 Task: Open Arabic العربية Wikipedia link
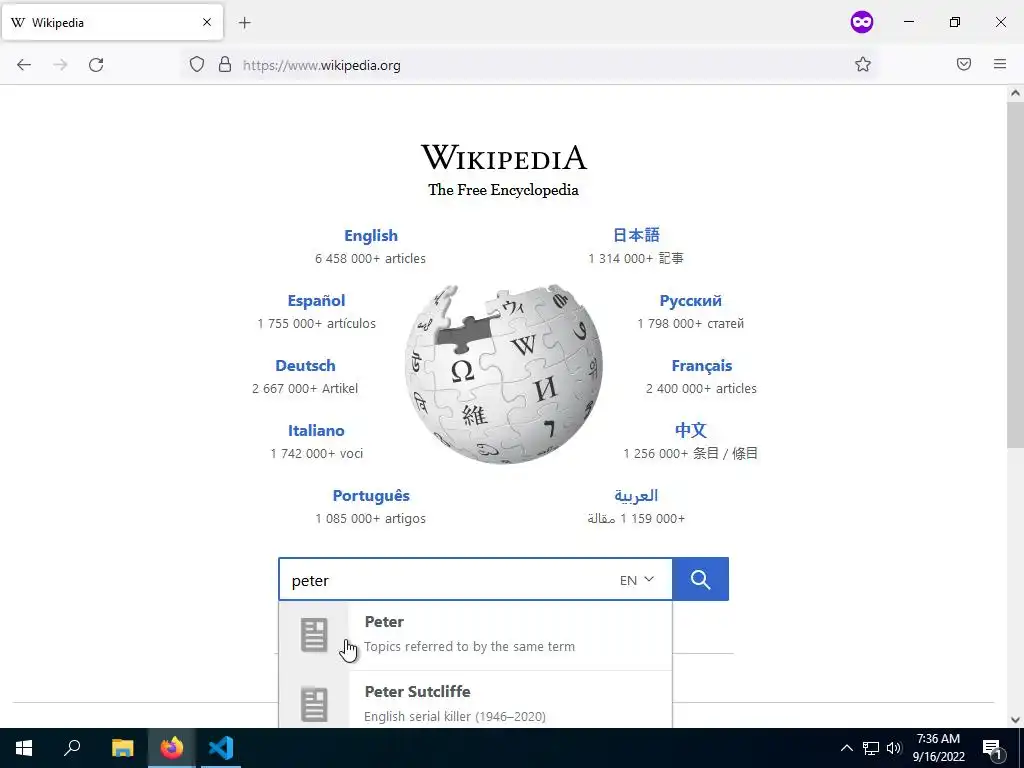pyautogui.click(x=636, y=496)
